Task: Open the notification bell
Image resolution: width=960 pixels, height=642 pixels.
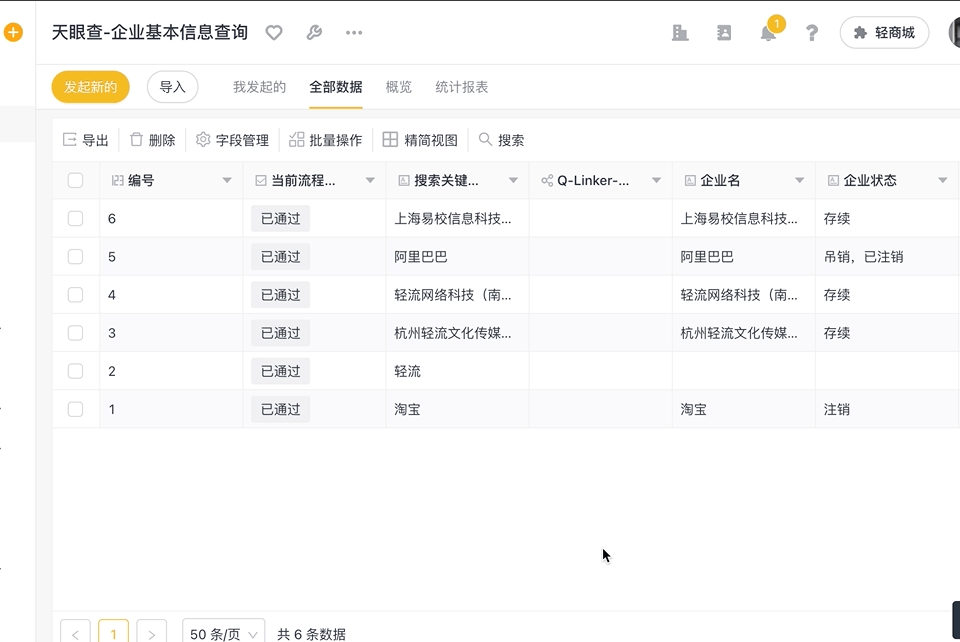Action: (x=768, y=32)
